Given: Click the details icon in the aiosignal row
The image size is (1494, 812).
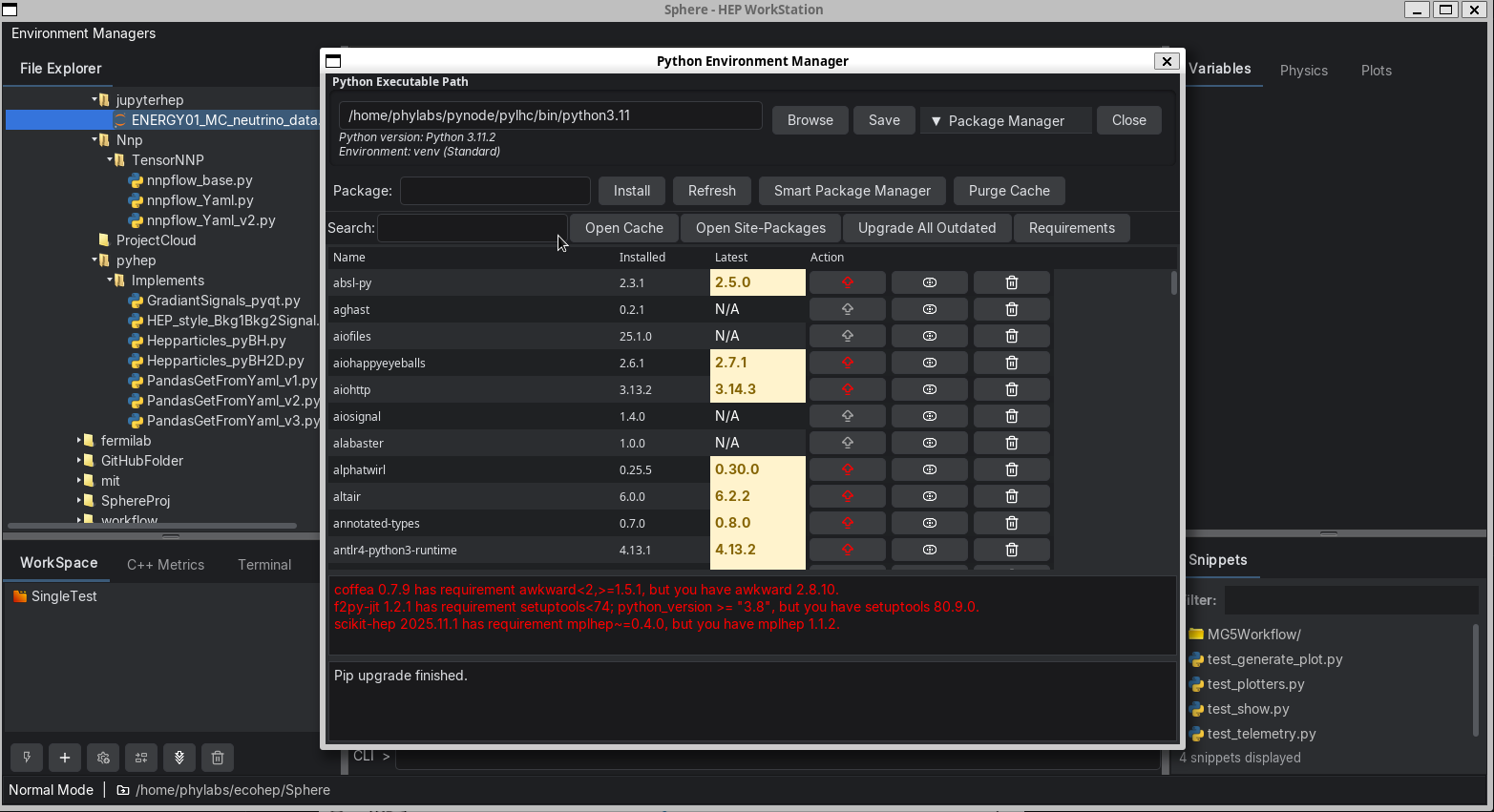Looking at the screenshot, I should point(929,416).
